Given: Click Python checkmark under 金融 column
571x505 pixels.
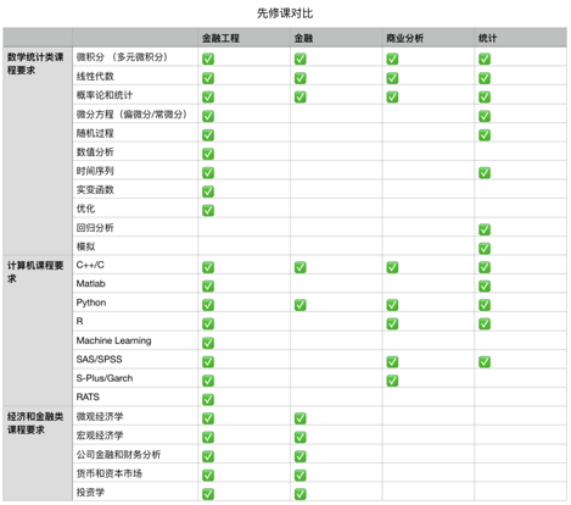Looking at the screenshot, I should [300, 305].
